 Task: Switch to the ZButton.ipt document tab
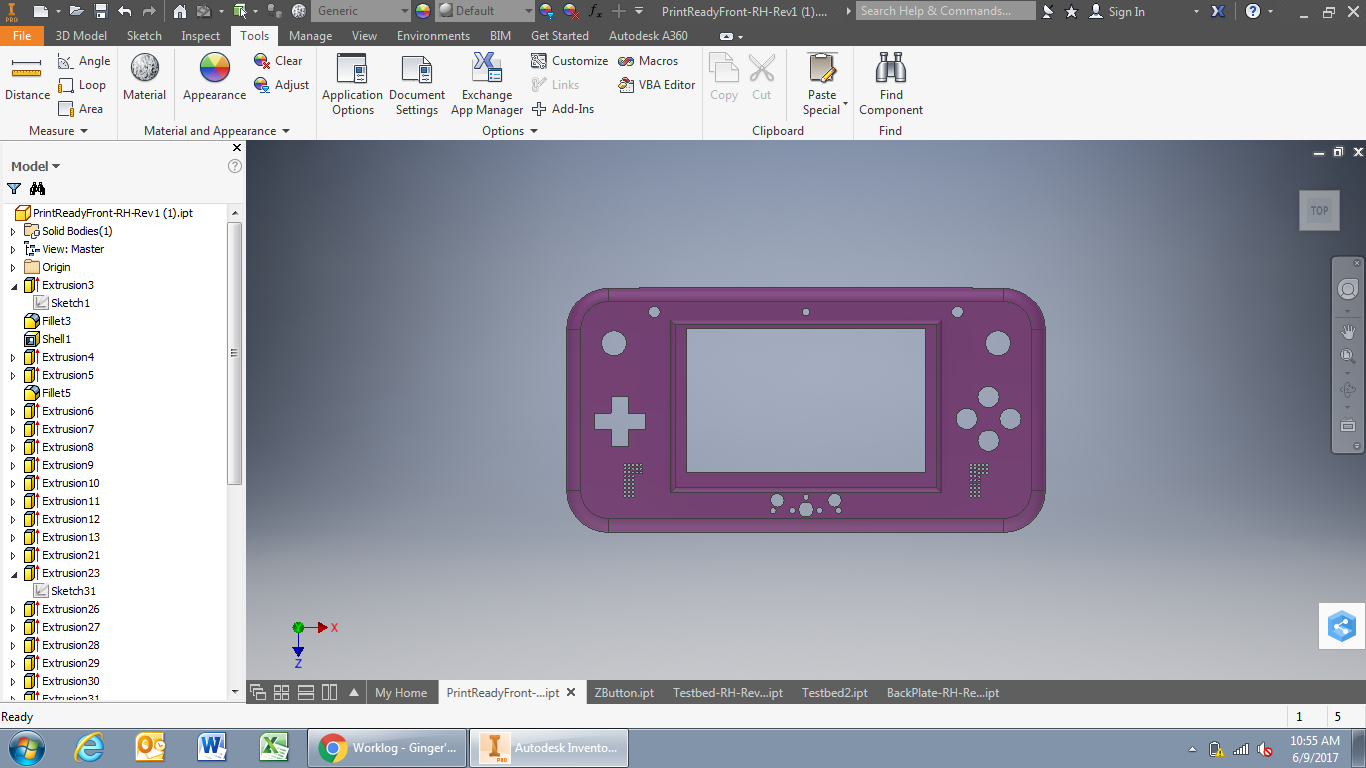624,692
